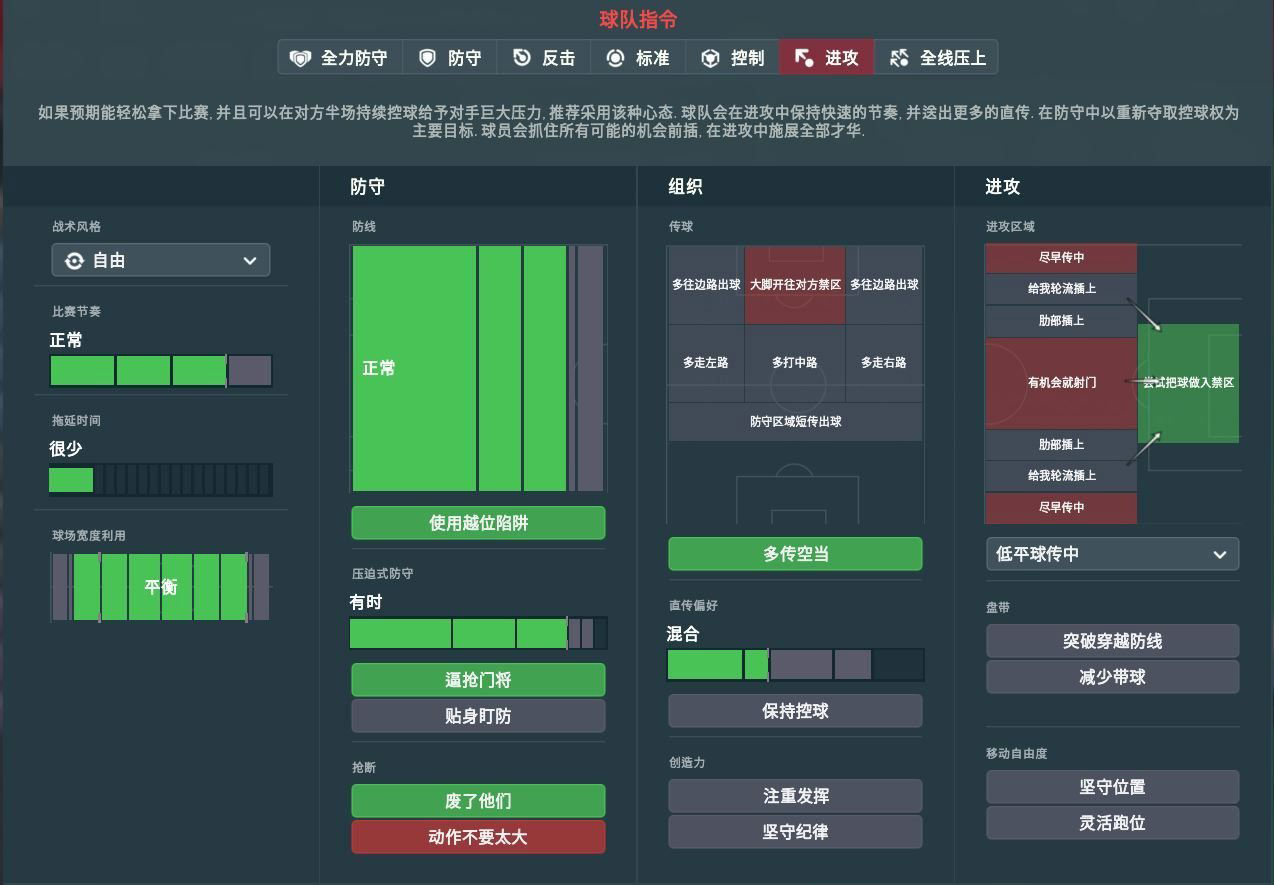Click the green 尝试把球做入禁区 zone
This screenshot has width=1274, height=885.
tap(1189, 383)
